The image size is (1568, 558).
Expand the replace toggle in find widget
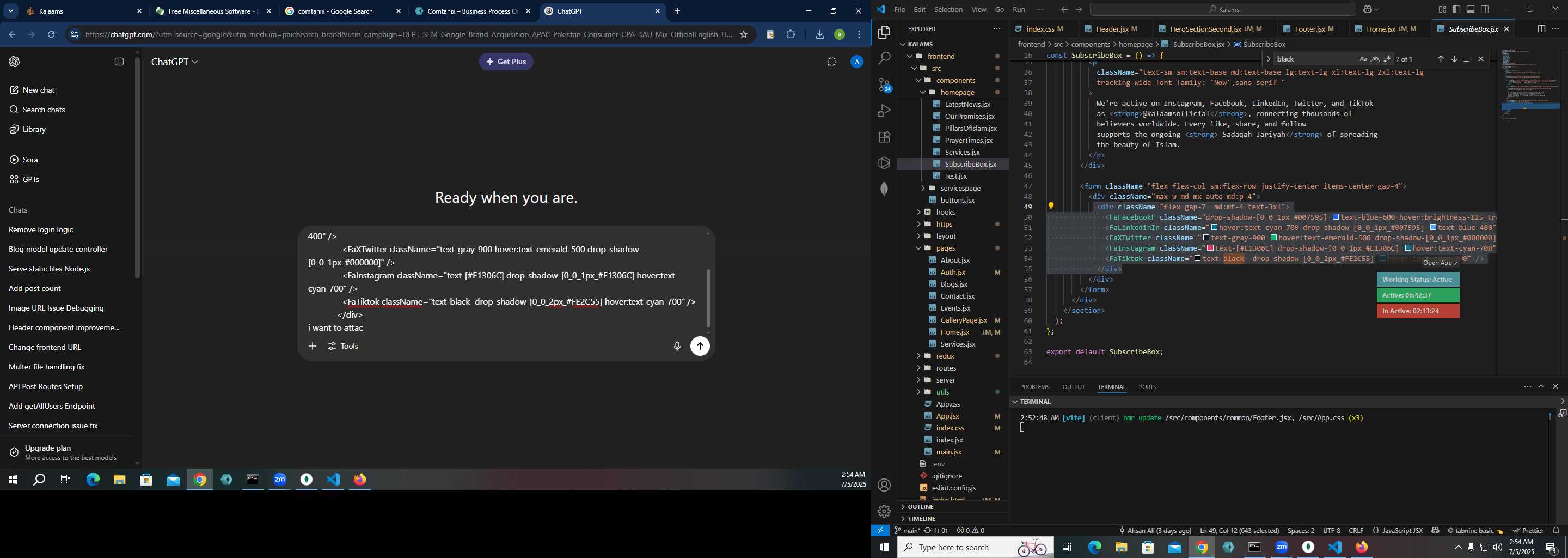[1268, 59]
